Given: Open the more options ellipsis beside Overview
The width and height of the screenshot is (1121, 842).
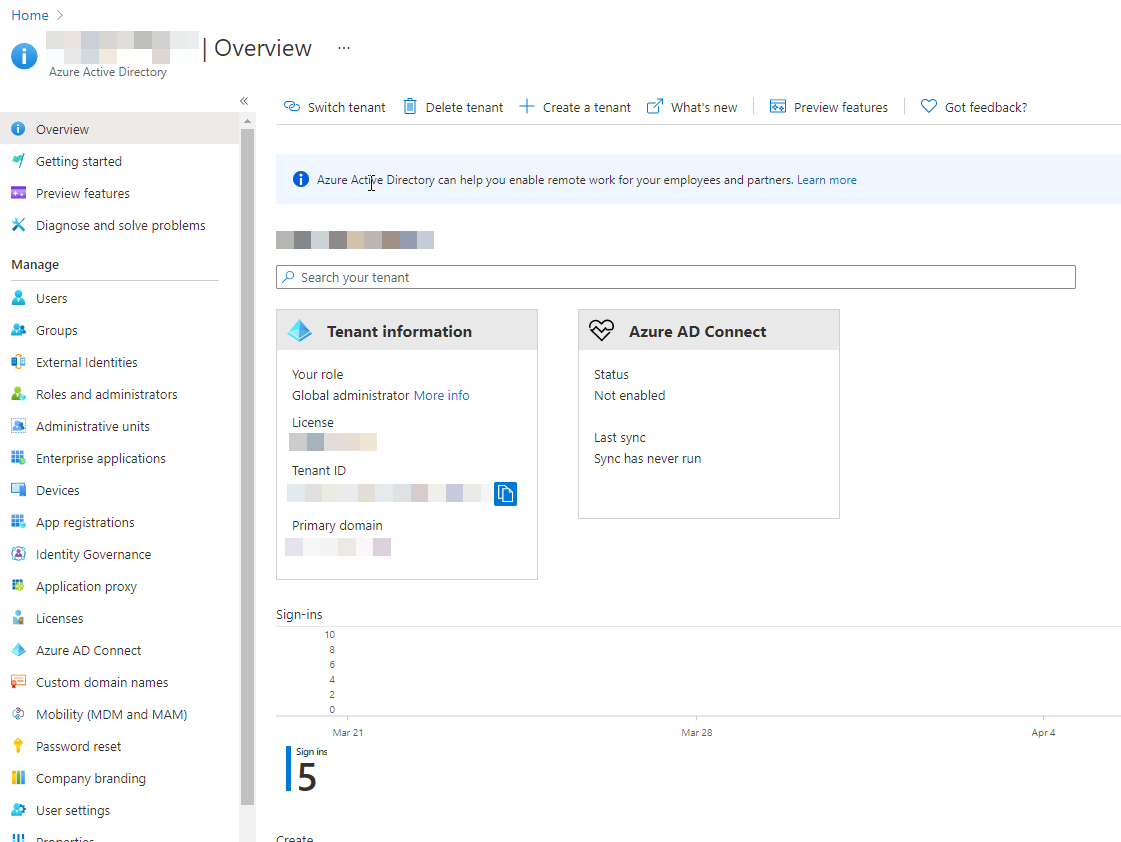Looking at the screenshot, I should click(x=344, y=48).
